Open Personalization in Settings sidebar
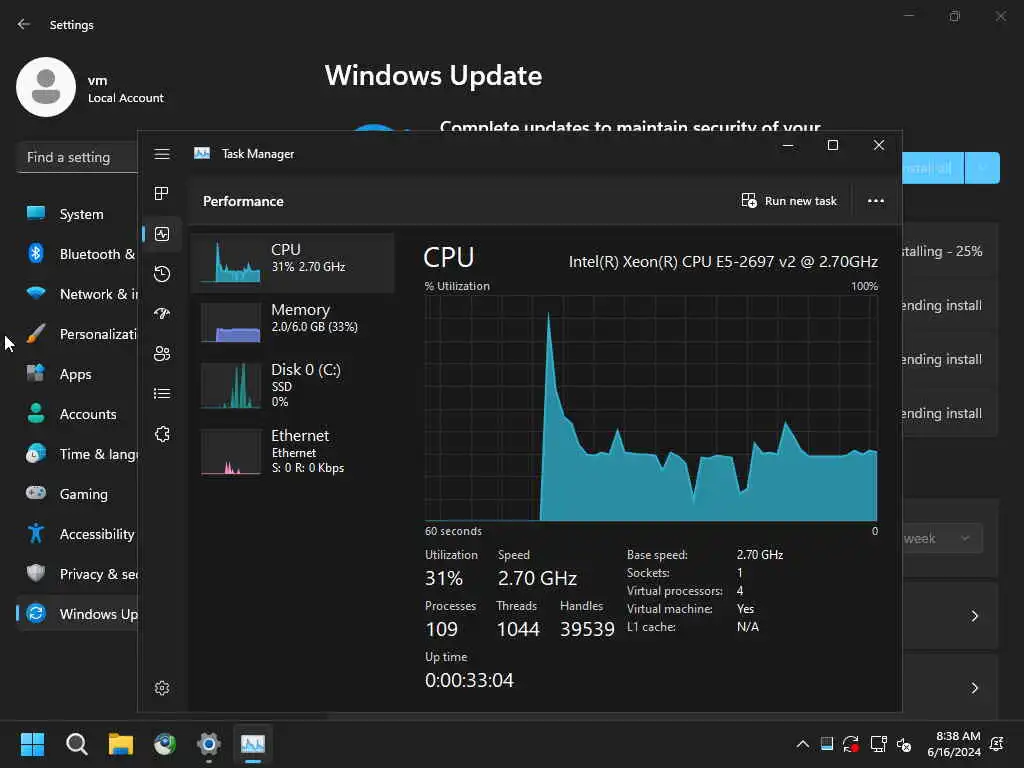 pos(77,334)
